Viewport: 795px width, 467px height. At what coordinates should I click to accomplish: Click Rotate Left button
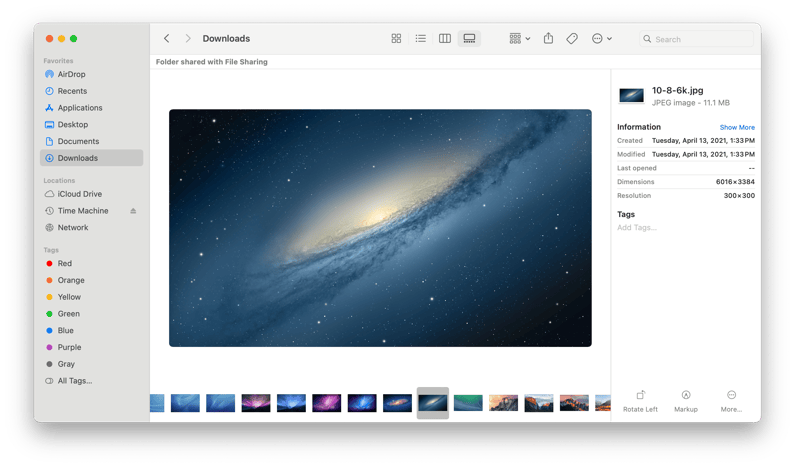coord(640,401)
